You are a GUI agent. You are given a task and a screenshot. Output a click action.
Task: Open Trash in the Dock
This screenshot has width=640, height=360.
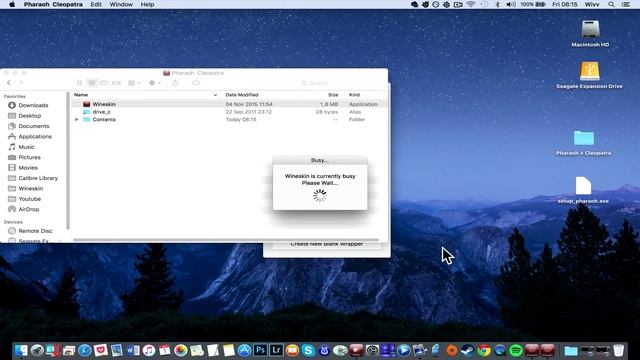click(618, 350)
